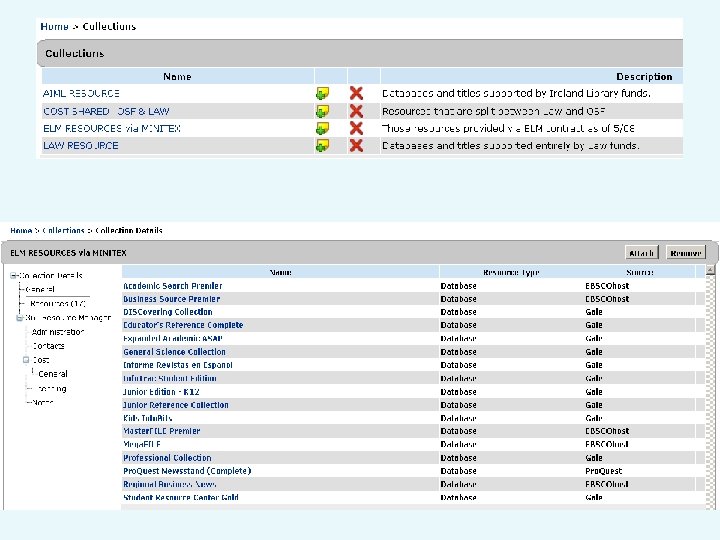Select General under Collection Details
This screenshot has height=540, width=720.
(x=40, y=289)
